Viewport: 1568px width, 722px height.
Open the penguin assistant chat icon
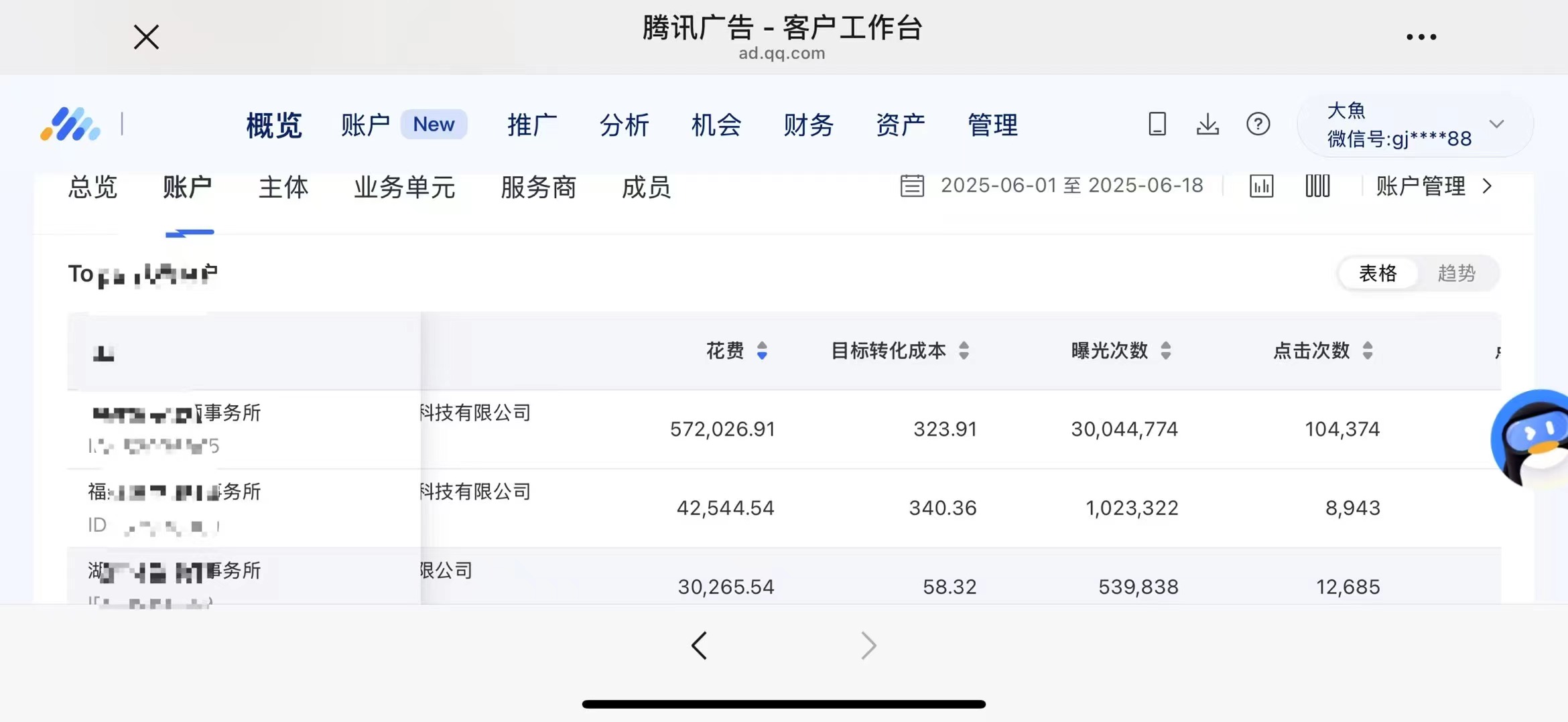[x=1531, y=439]
